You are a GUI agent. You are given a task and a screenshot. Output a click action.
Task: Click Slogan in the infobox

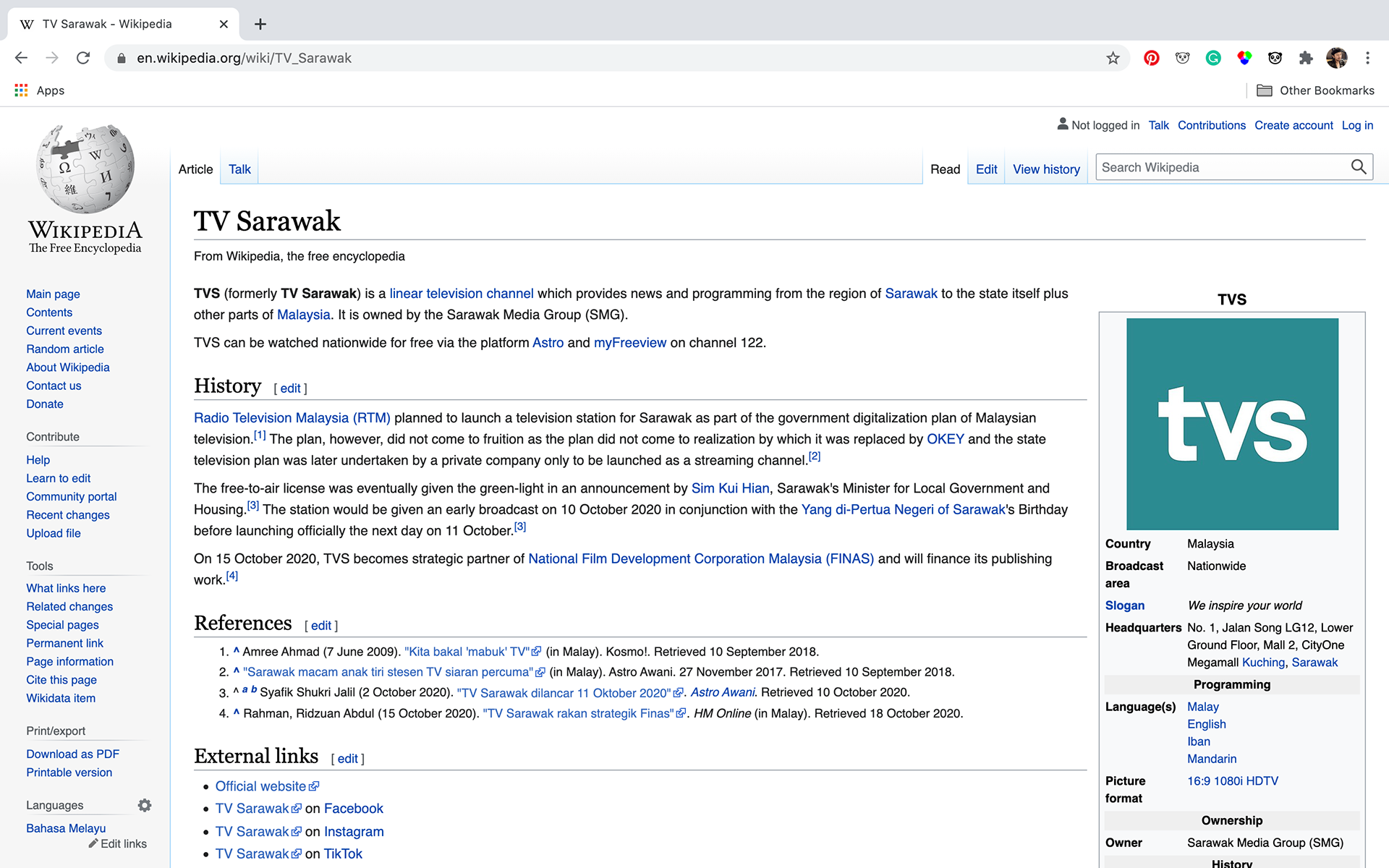pos(1124,605)
